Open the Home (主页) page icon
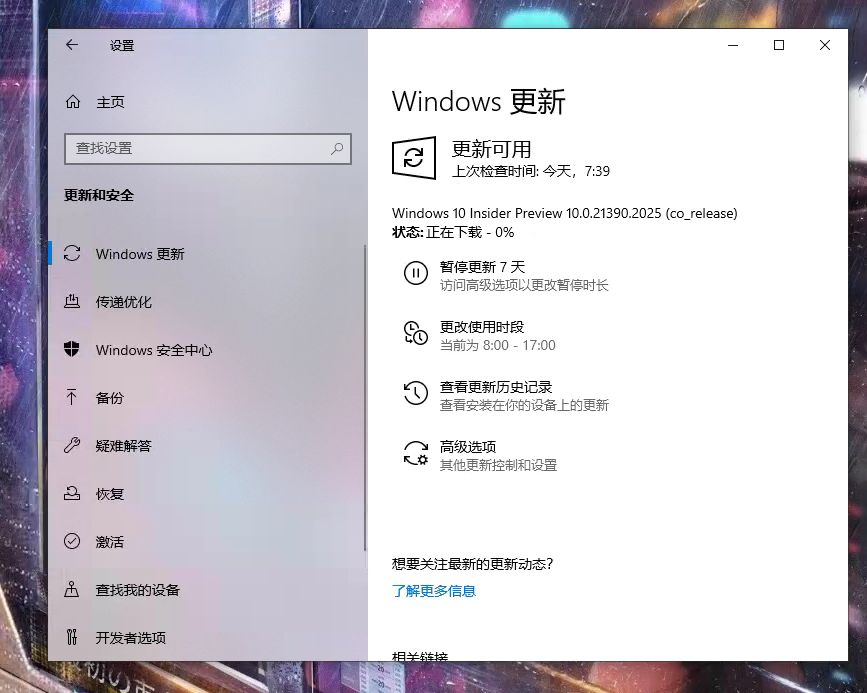Screen dimensions: 867x693 tap(73, 102)
